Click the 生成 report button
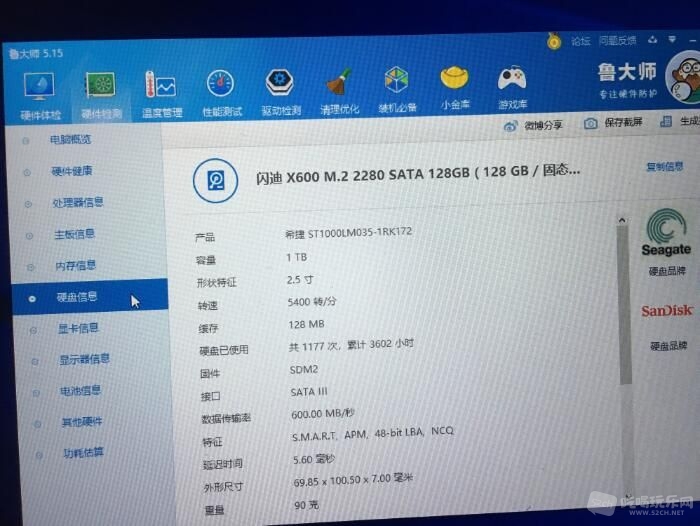This screenshot has width=700, height=526. (679, 121)
